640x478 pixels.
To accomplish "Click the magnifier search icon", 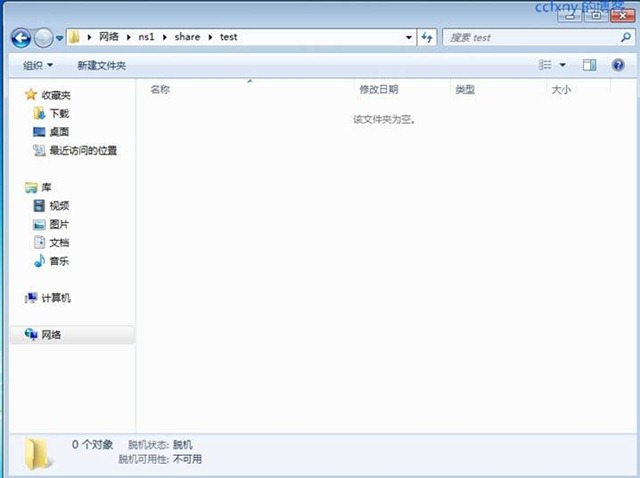I will [x=625, y=38].
